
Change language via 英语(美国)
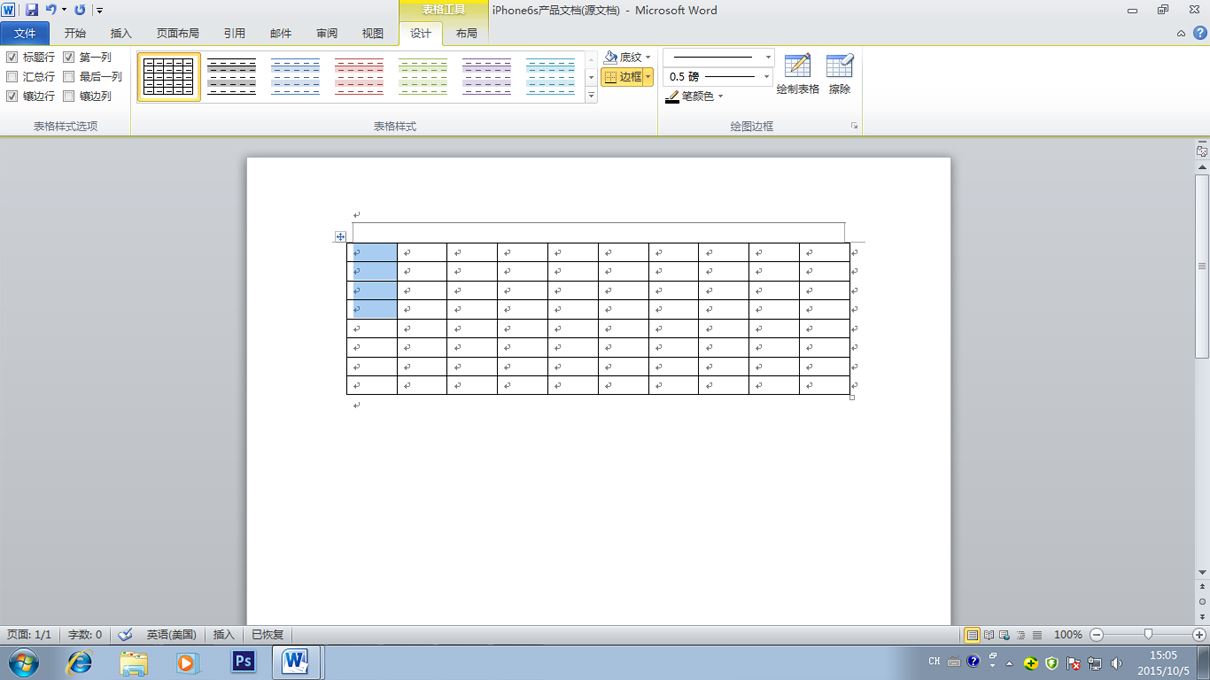click(x=172, y=635)
